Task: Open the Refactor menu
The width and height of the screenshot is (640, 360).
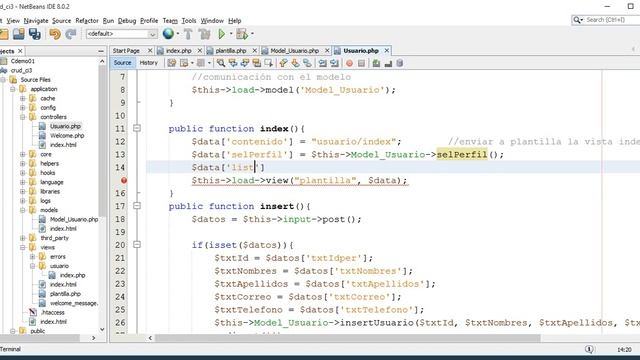Action: pyautogui.click(x=87, y=21)
